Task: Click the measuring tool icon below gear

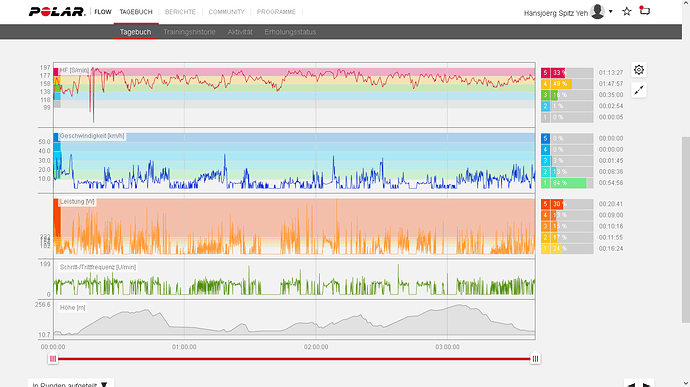Action: (x=639, y=90)
